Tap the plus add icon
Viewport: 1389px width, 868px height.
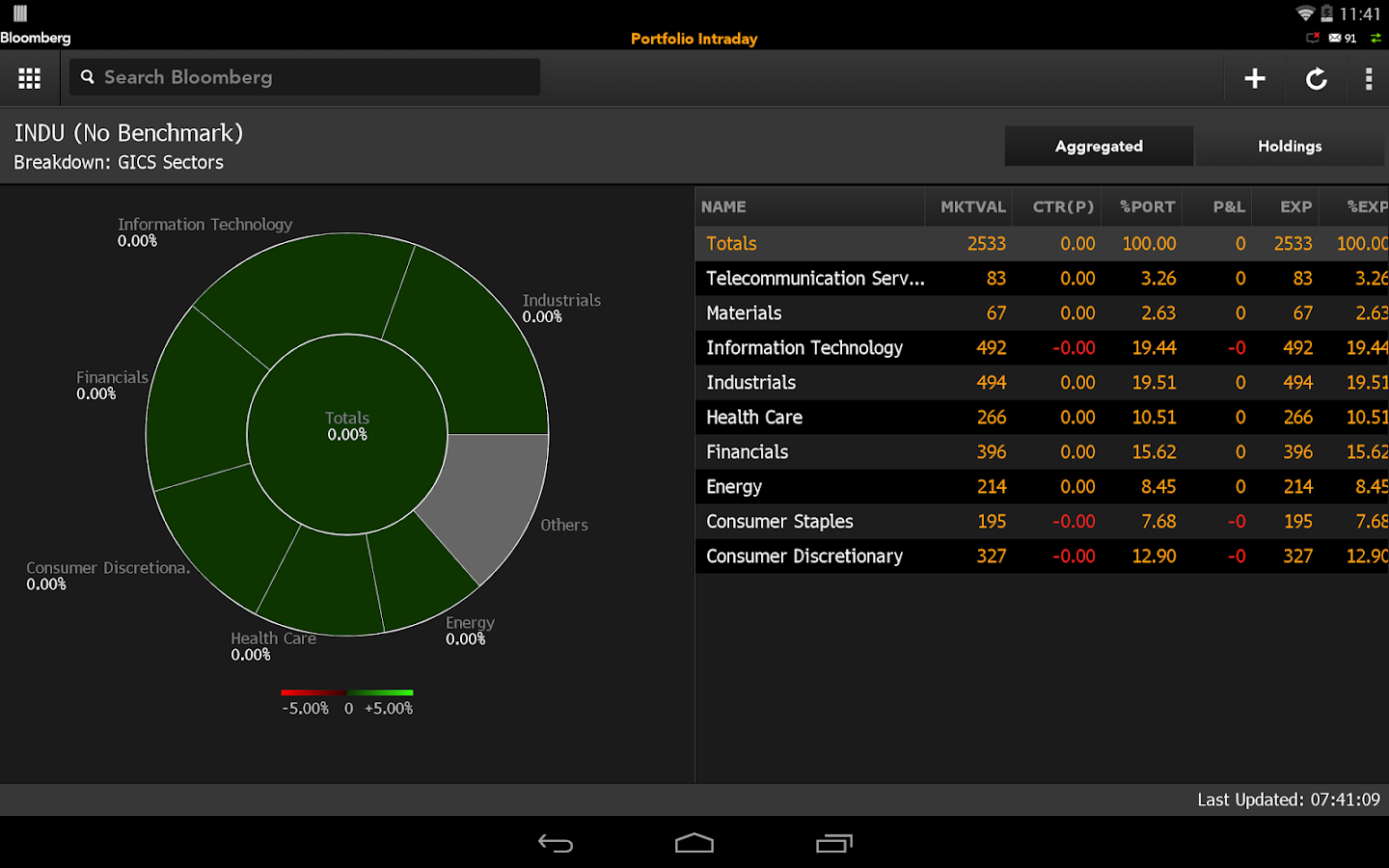point(1255,78)
